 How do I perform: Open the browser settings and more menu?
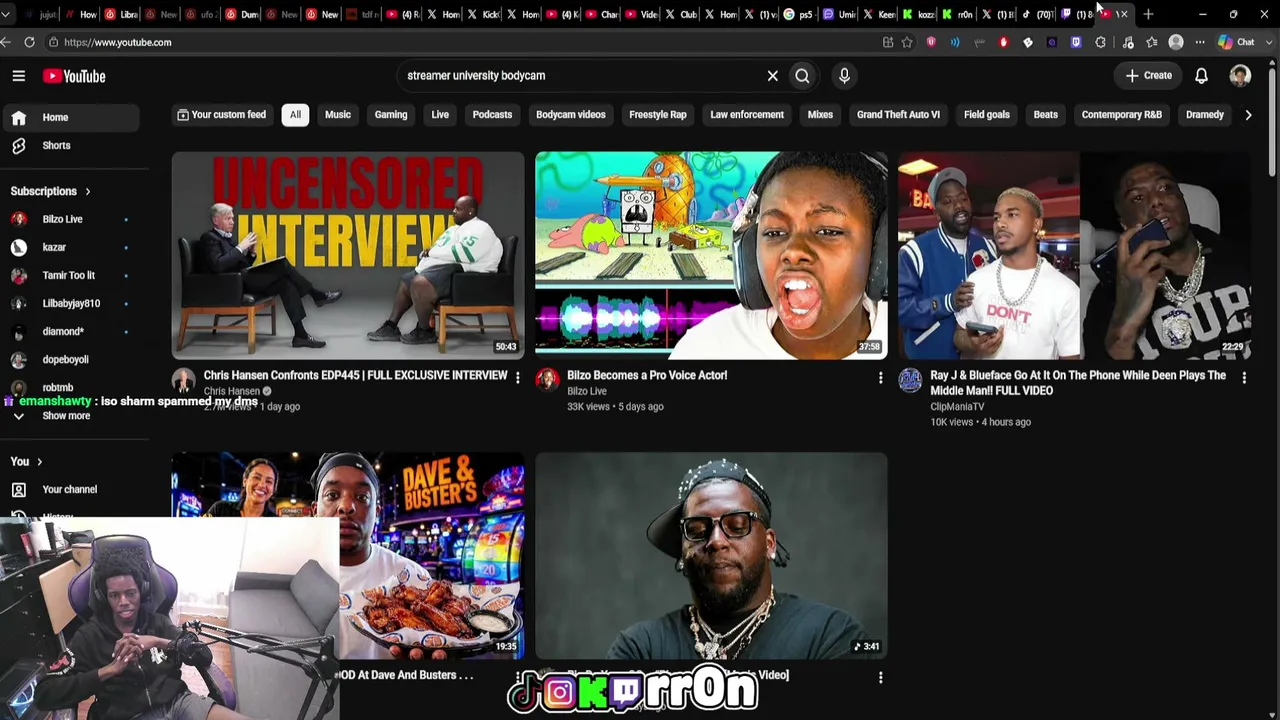[x=1200, y=42]
